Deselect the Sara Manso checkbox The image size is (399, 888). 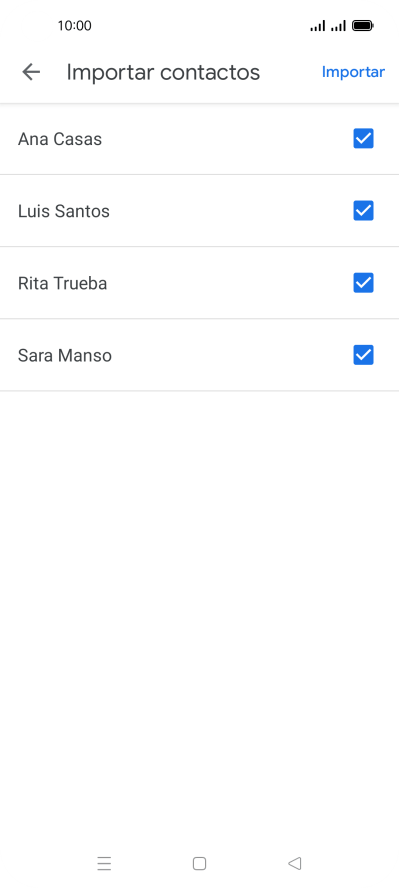coord(363,355)
